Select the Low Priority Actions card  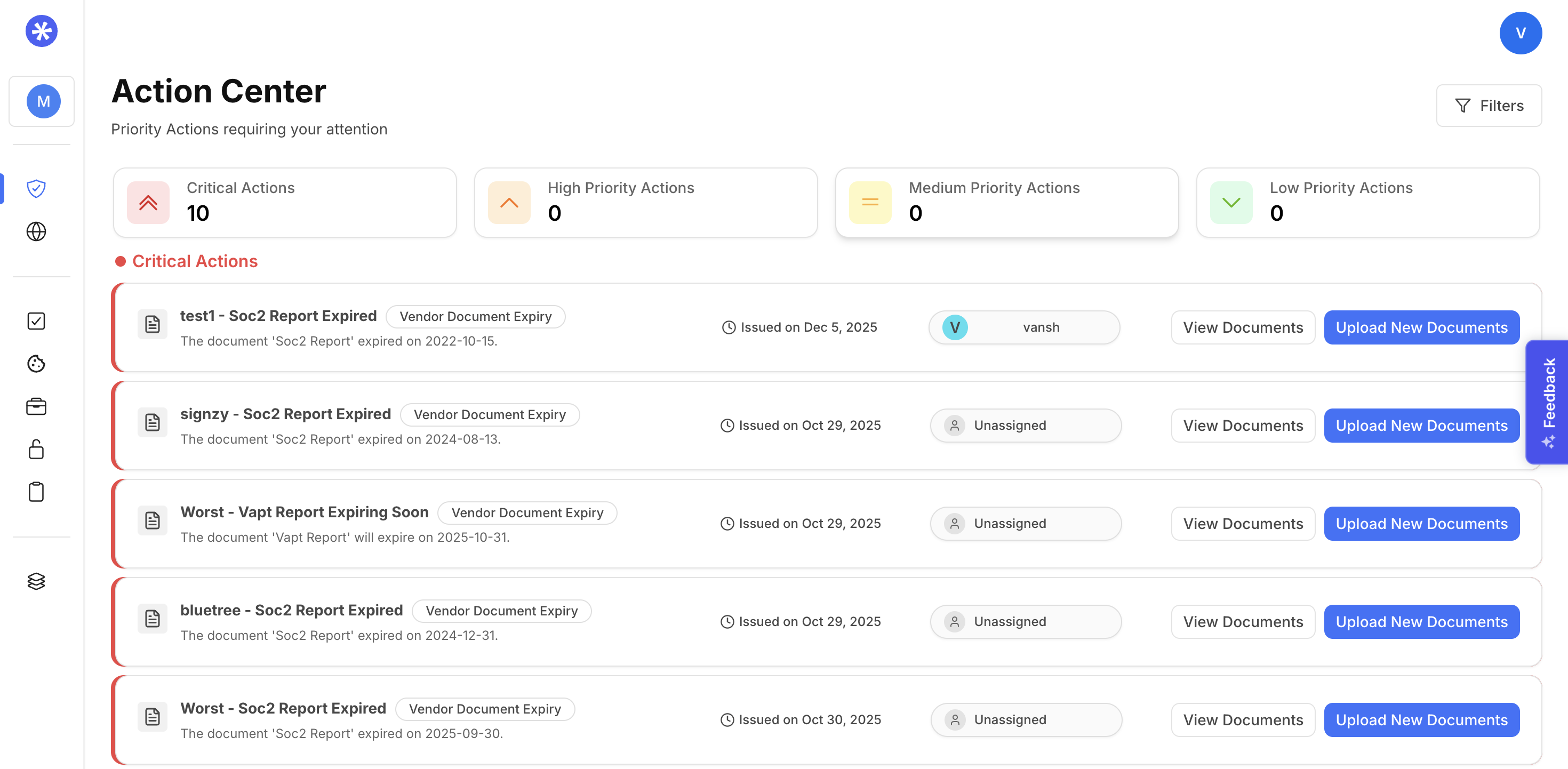pos(1367,202)
